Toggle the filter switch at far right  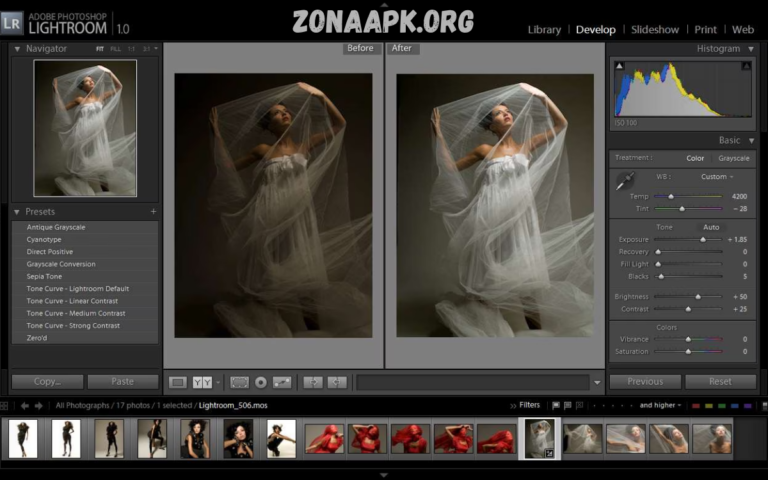[x=765, y=406]
